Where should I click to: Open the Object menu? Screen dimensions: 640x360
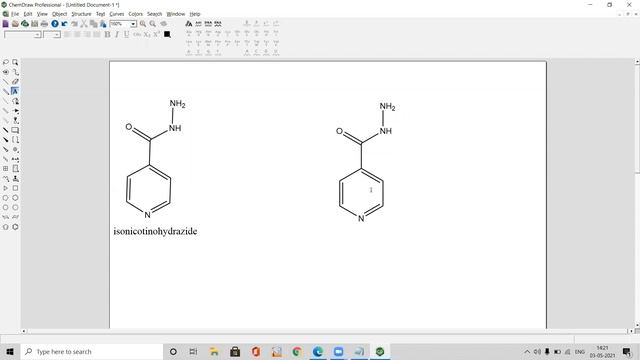point(59,14)
